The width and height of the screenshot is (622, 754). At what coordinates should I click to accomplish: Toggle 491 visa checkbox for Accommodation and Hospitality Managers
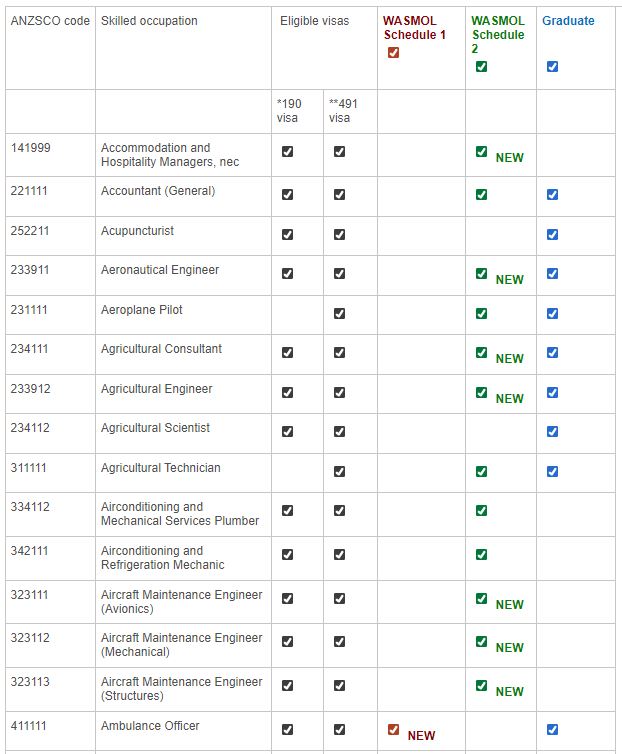click(x=339, y=151)
